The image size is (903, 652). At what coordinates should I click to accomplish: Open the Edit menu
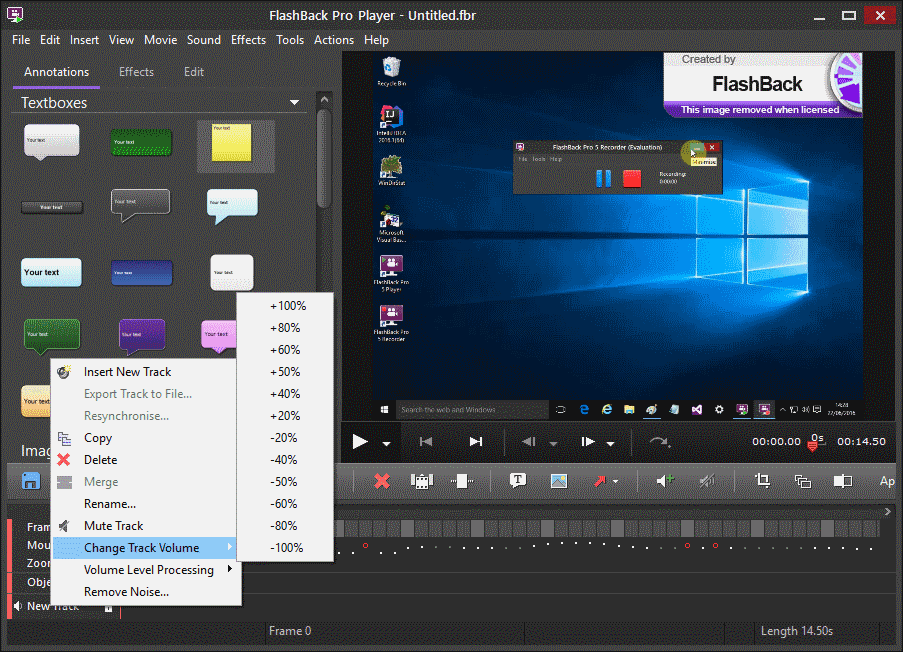pos(50,40)
